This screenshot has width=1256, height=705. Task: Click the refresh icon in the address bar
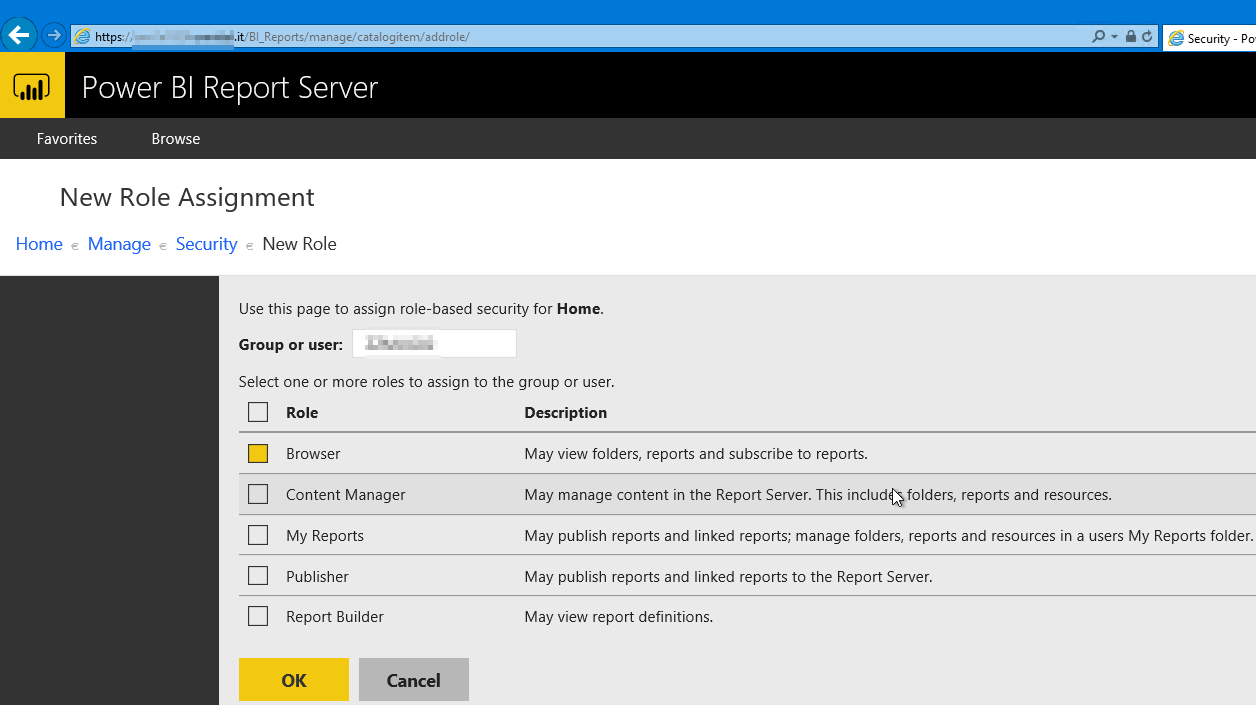point(1145,36)
